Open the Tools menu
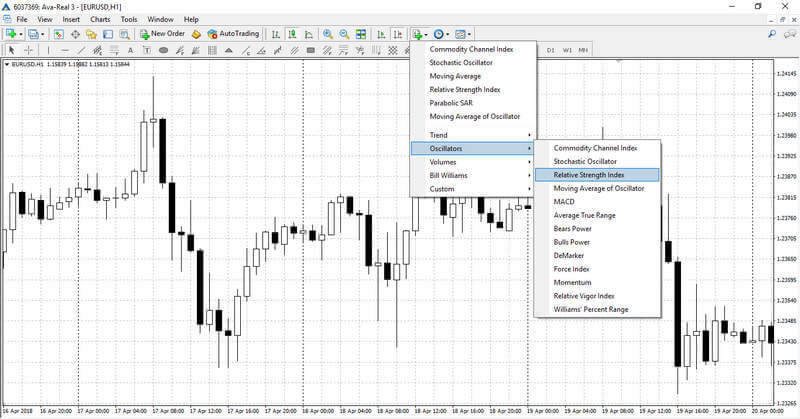Viewport: 800px width, 419px height. click(129, 19)
